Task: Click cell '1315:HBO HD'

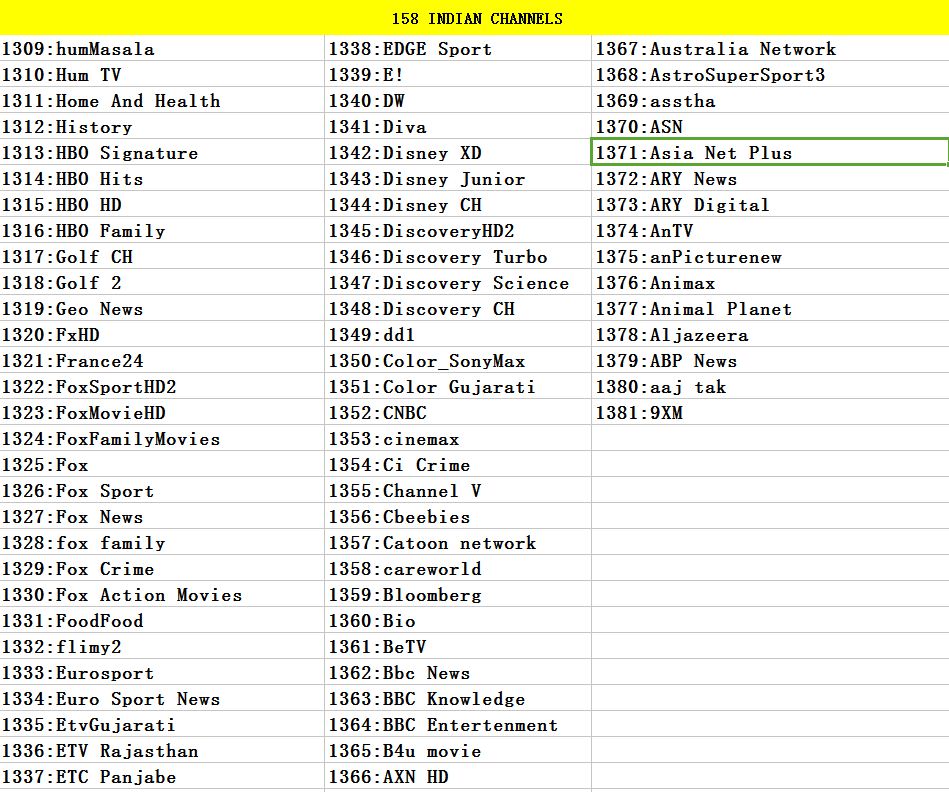Action: [162, 205]
